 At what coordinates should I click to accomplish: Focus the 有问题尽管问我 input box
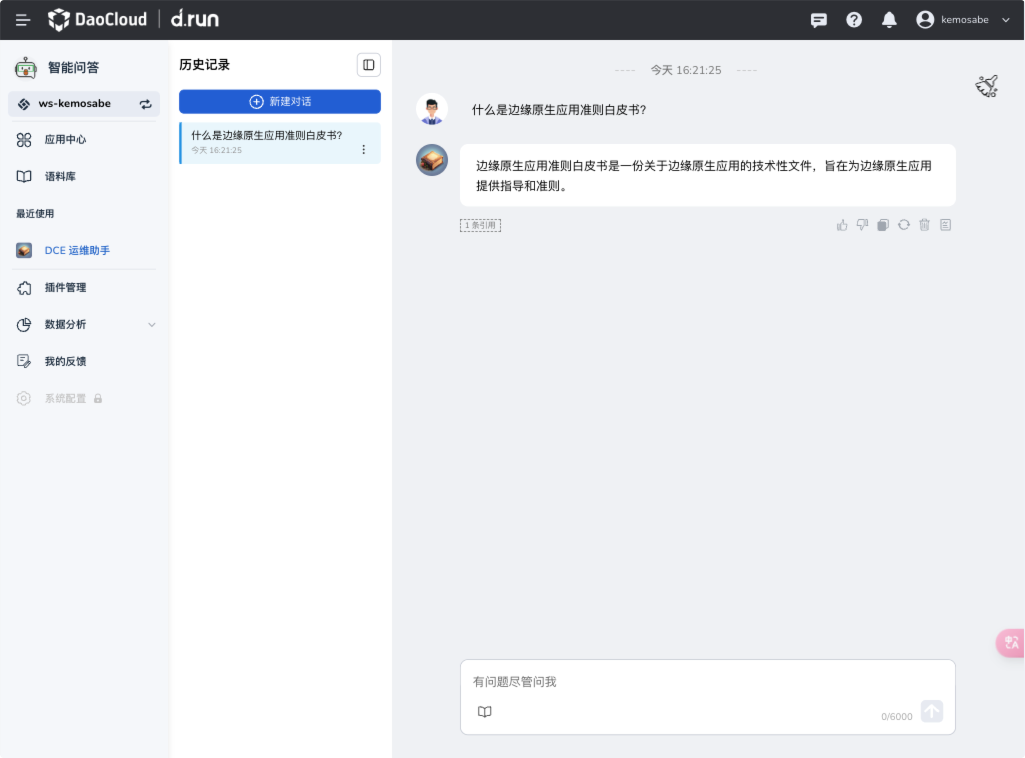tap(707, 682)
